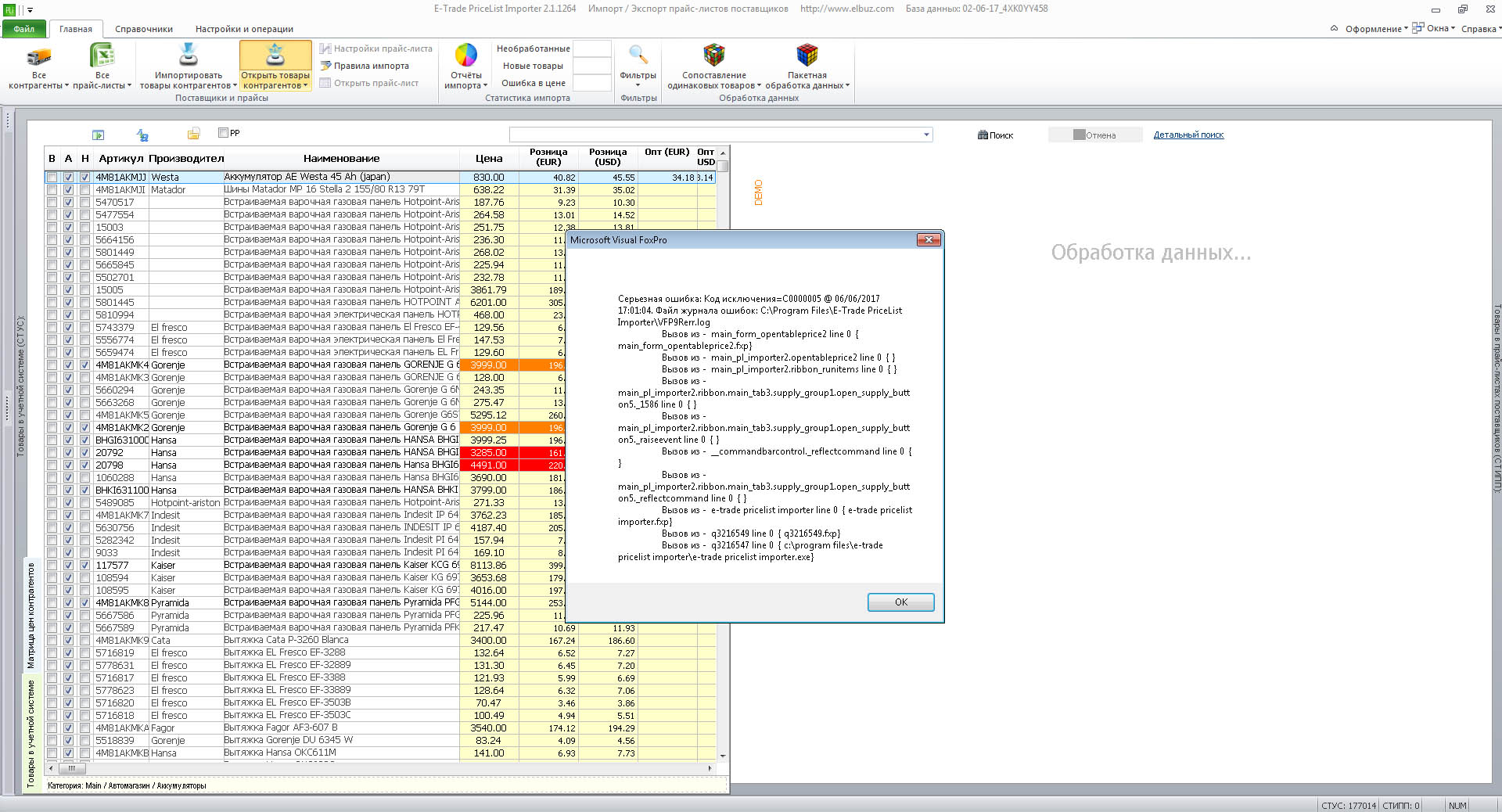Click the grid's vertical scrollbar down arrow
This screenshot has width=1502, height=812.
click(x=723, y=756)
